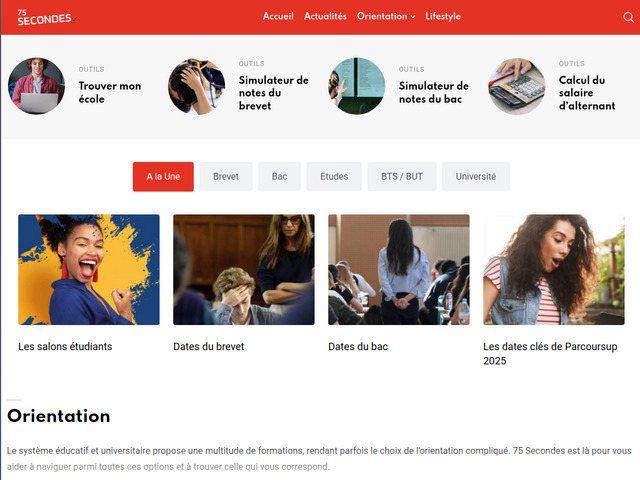This screenshot has height=480, width=640.
Task: Open the Dates du bac thumbnail
Action: tap(399, 270)
